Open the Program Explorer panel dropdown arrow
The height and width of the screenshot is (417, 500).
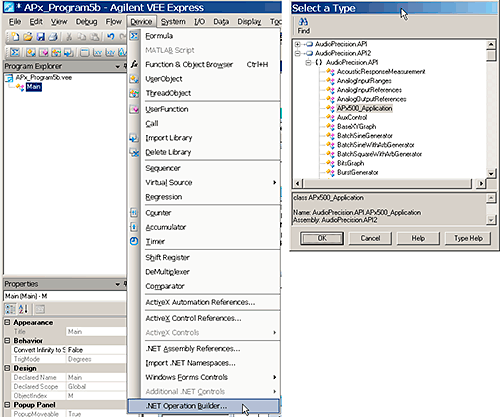click(117, 66)
